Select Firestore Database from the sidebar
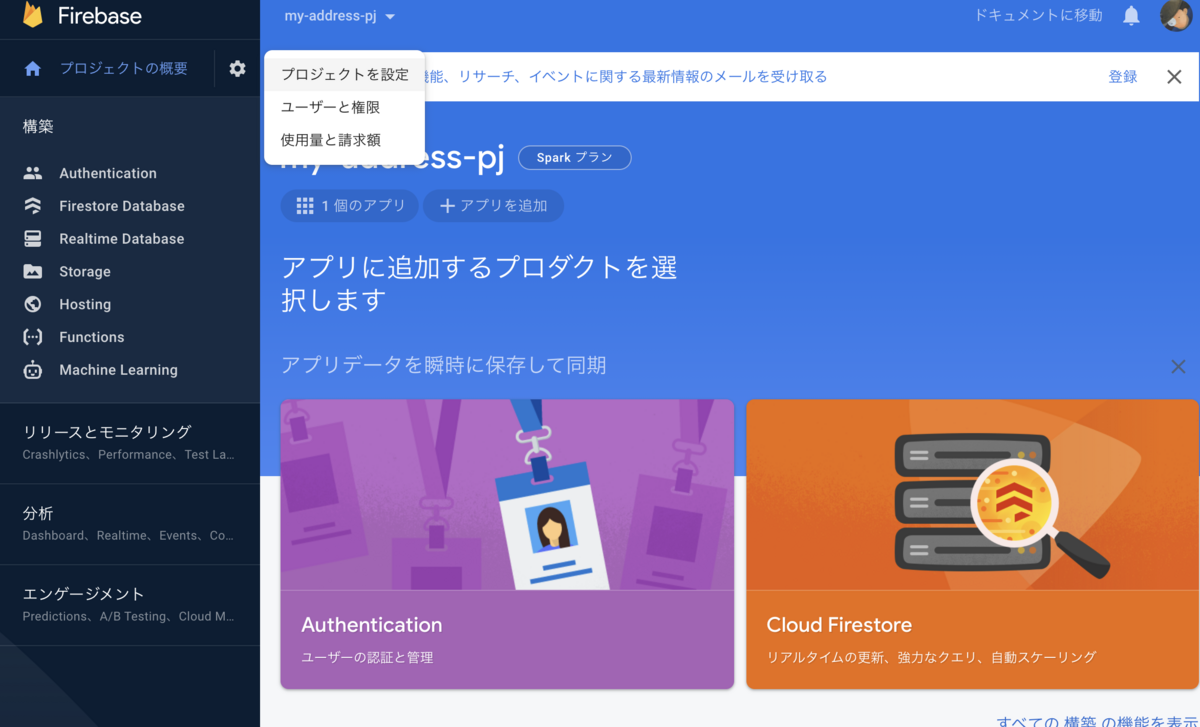1200x727 pixels. coord(120,205)
